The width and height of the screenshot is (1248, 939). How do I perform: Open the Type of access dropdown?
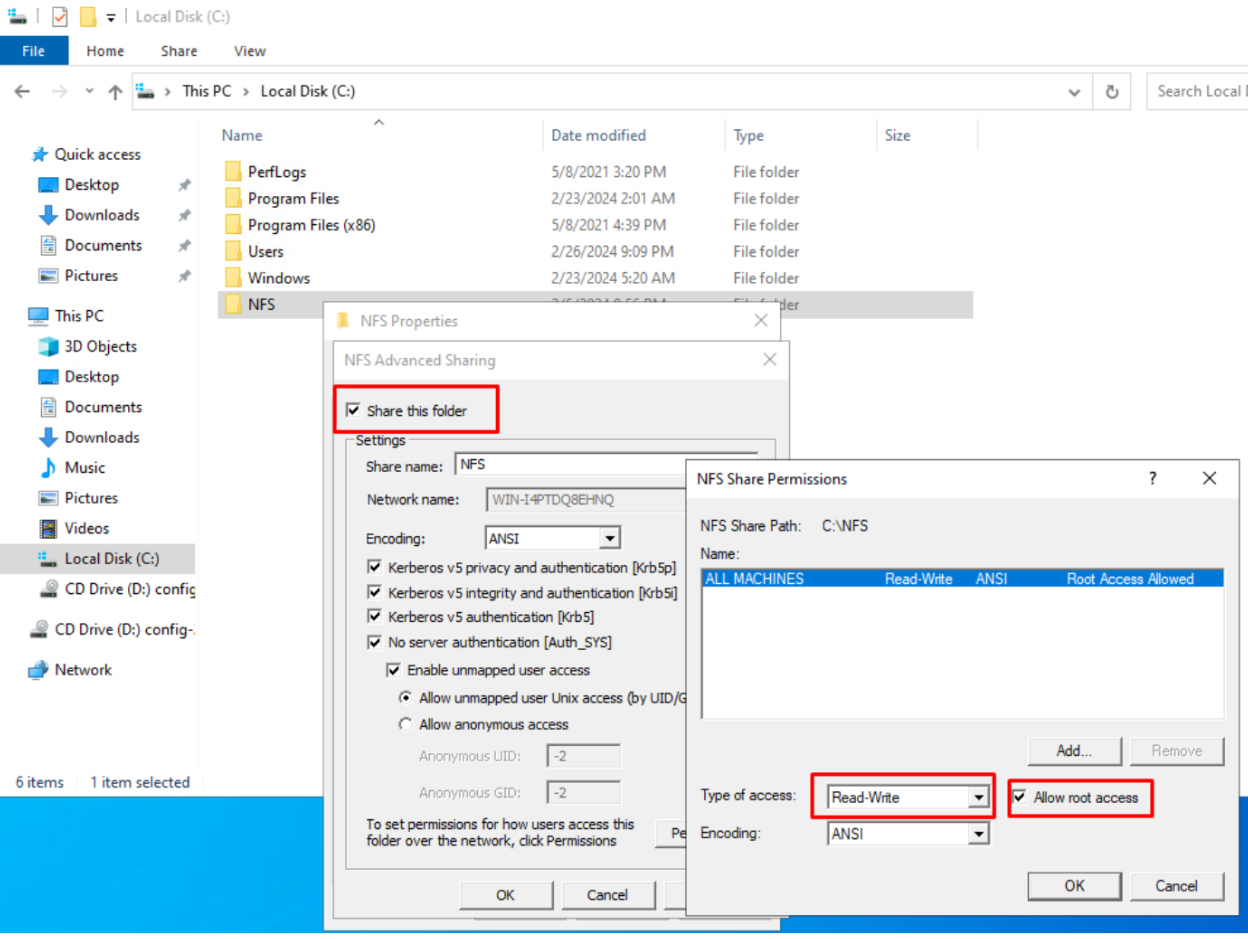tap(978, 797)
